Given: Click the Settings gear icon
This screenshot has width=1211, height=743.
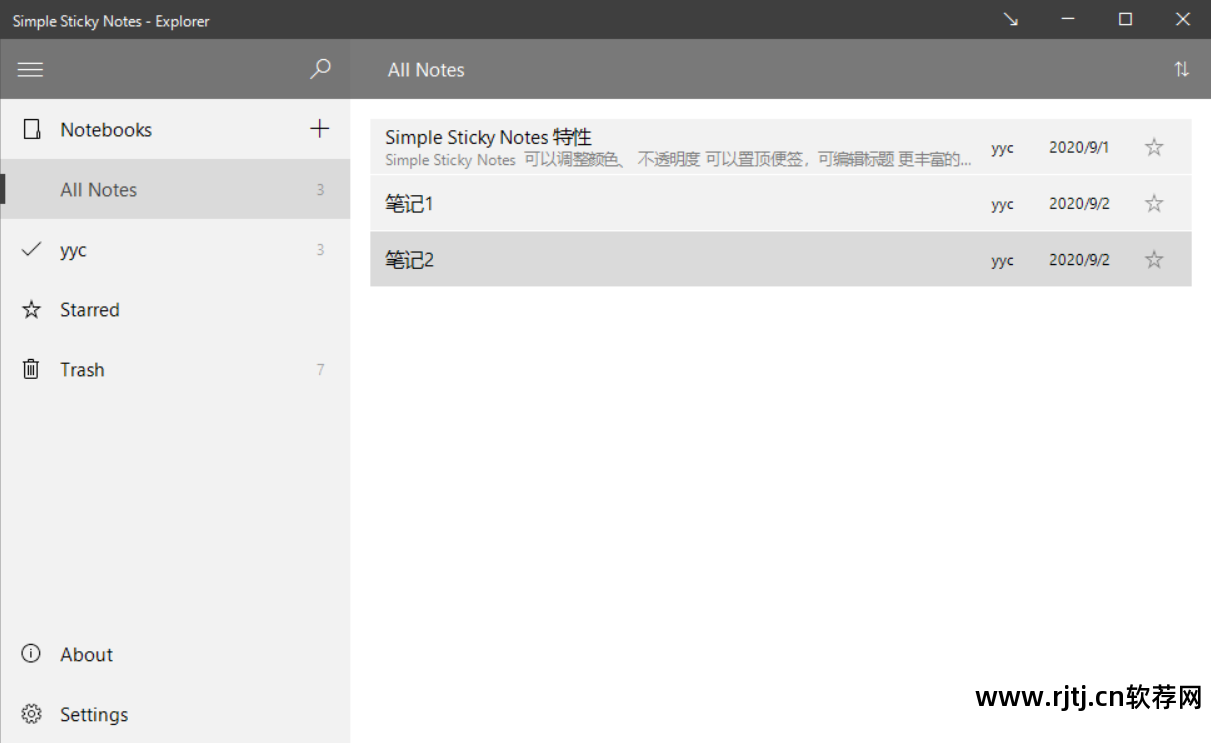Looking at the screenshot, I should (x=31, y=714).
